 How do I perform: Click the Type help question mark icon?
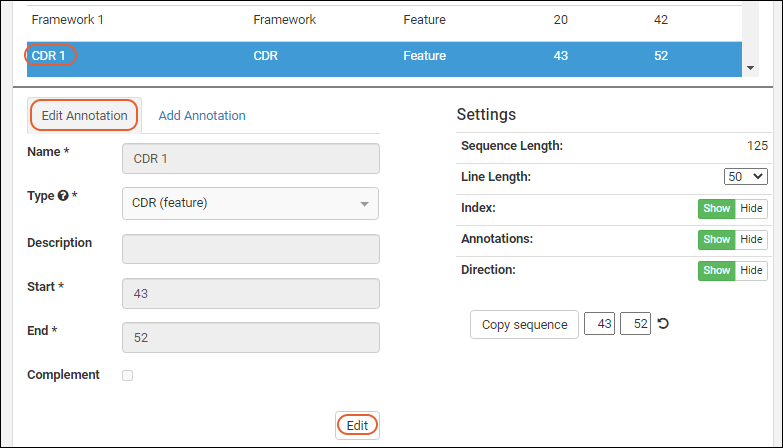63,196
